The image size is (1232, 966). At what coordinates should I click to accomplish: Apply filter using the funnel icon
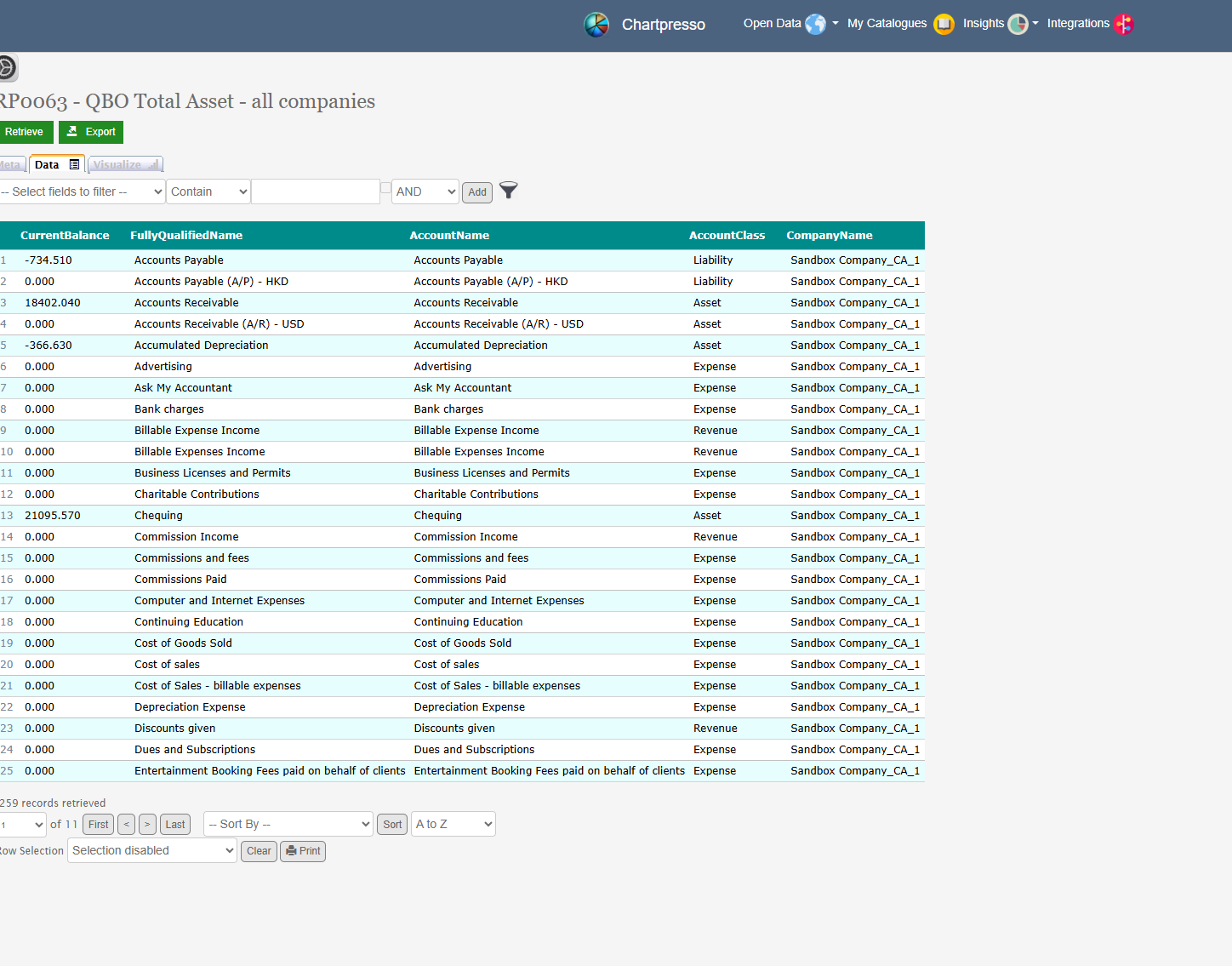[x=508, y=191]
